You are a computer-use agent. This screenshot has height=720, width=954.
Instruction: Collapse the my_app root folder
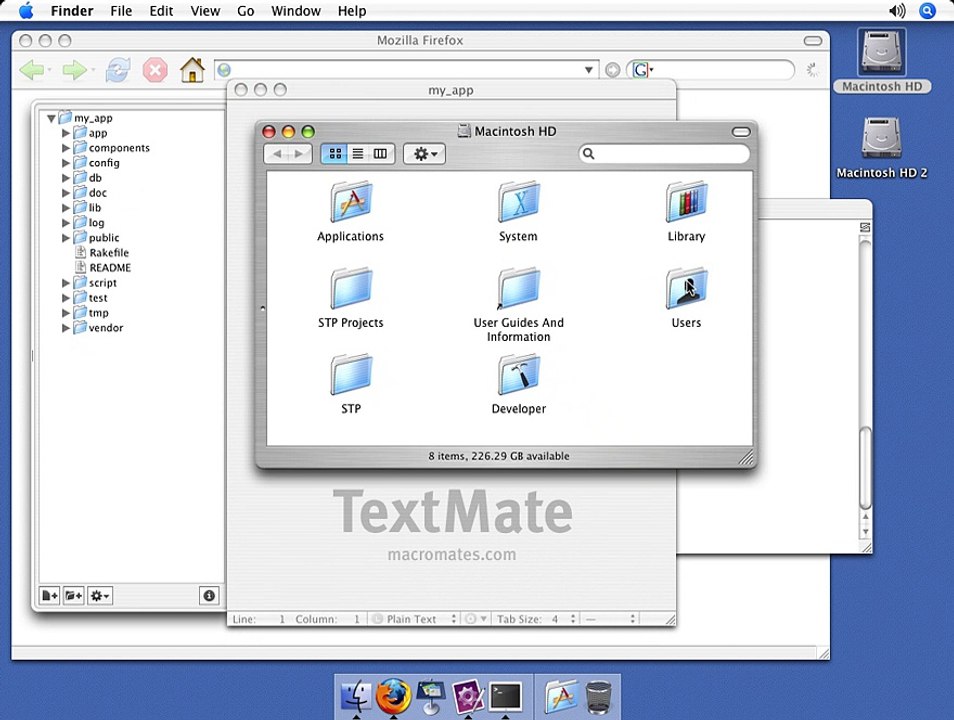[52, 118]
